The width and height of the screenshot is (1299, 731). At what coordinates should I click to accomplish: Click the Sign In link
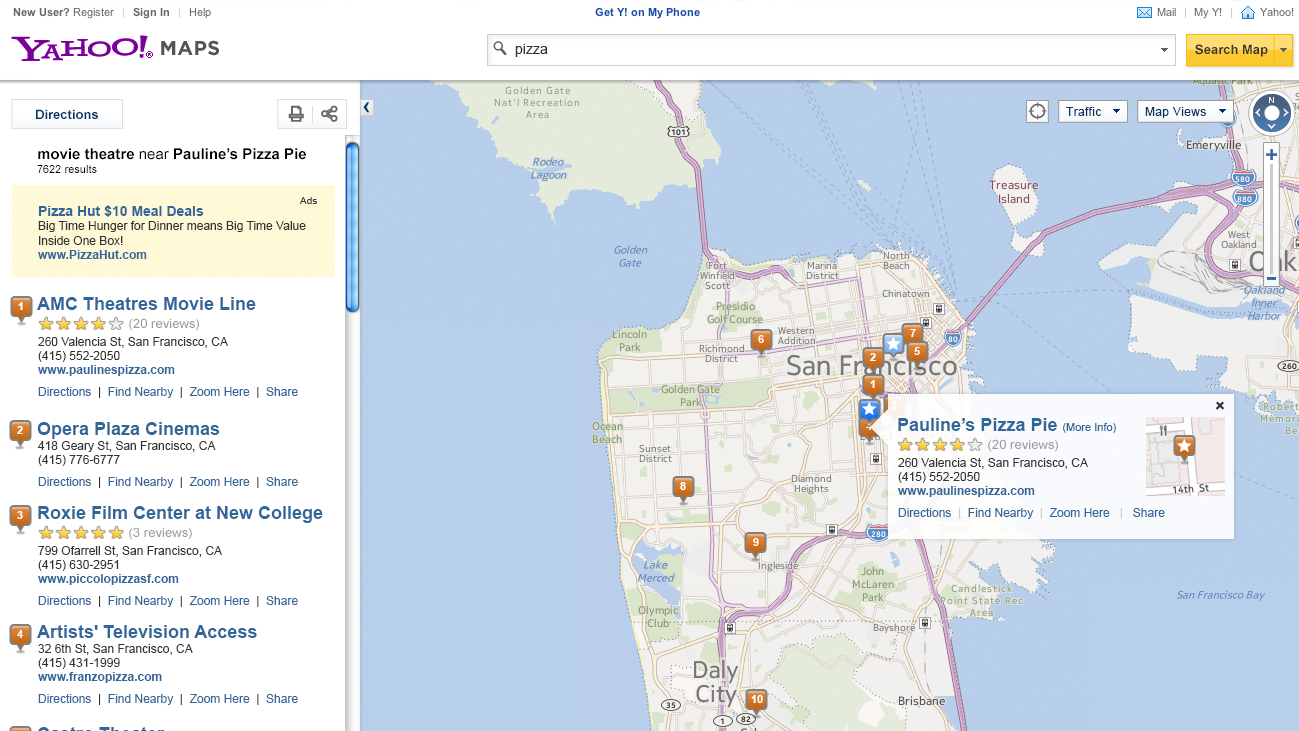tap(151, 13)
